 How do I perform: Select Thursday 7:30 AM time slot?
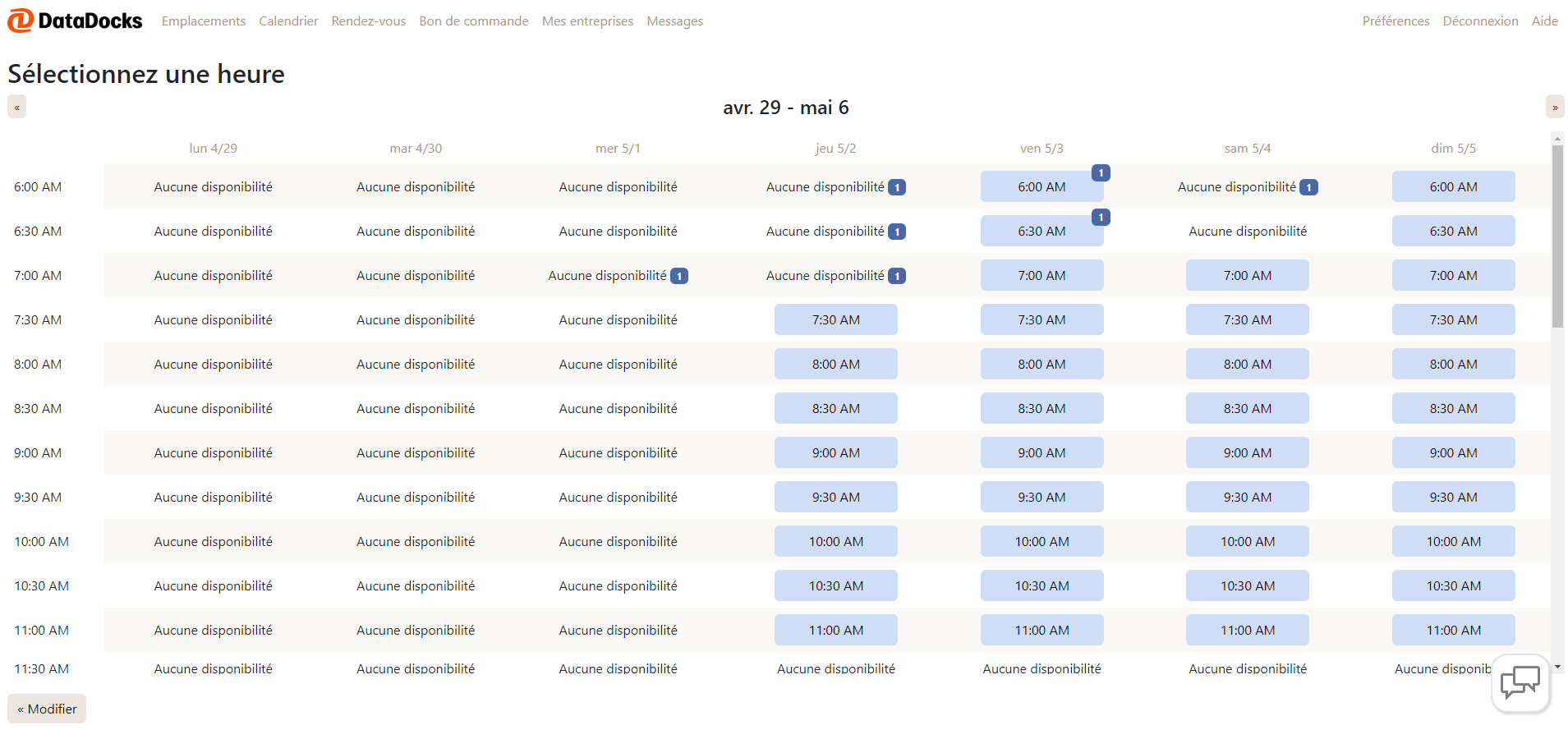tap(835, 319)
